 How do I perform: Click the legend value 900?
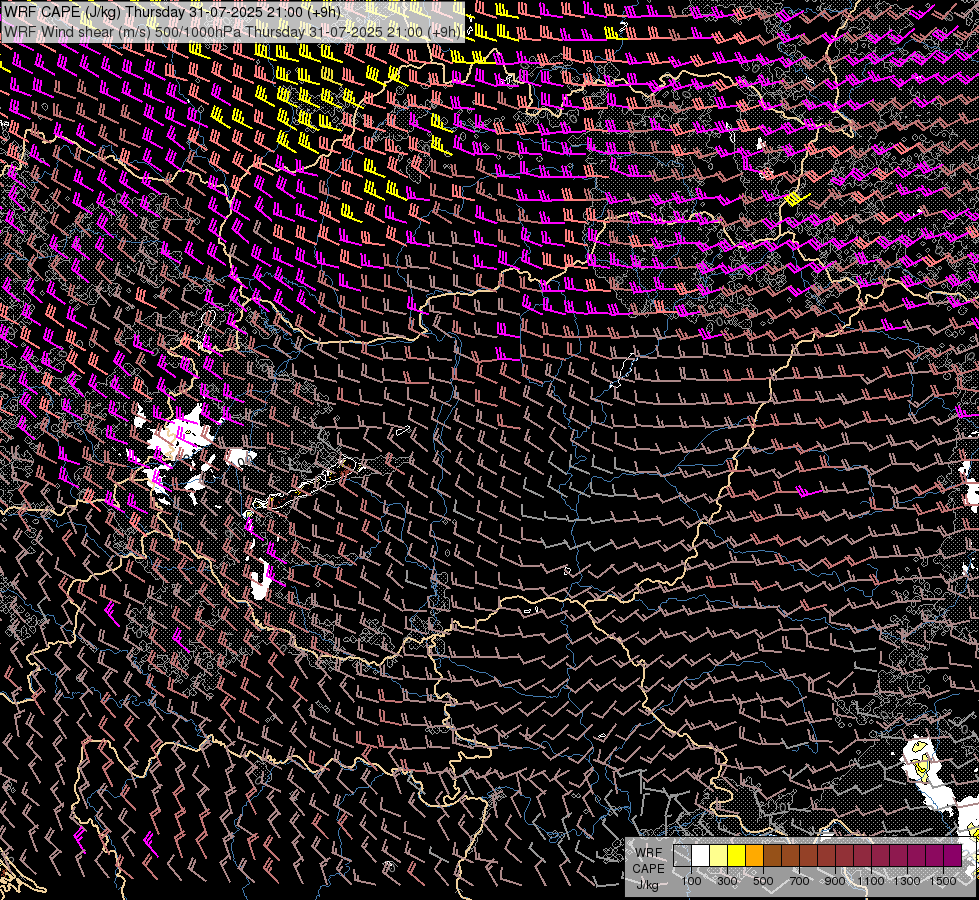click(835, 881)
